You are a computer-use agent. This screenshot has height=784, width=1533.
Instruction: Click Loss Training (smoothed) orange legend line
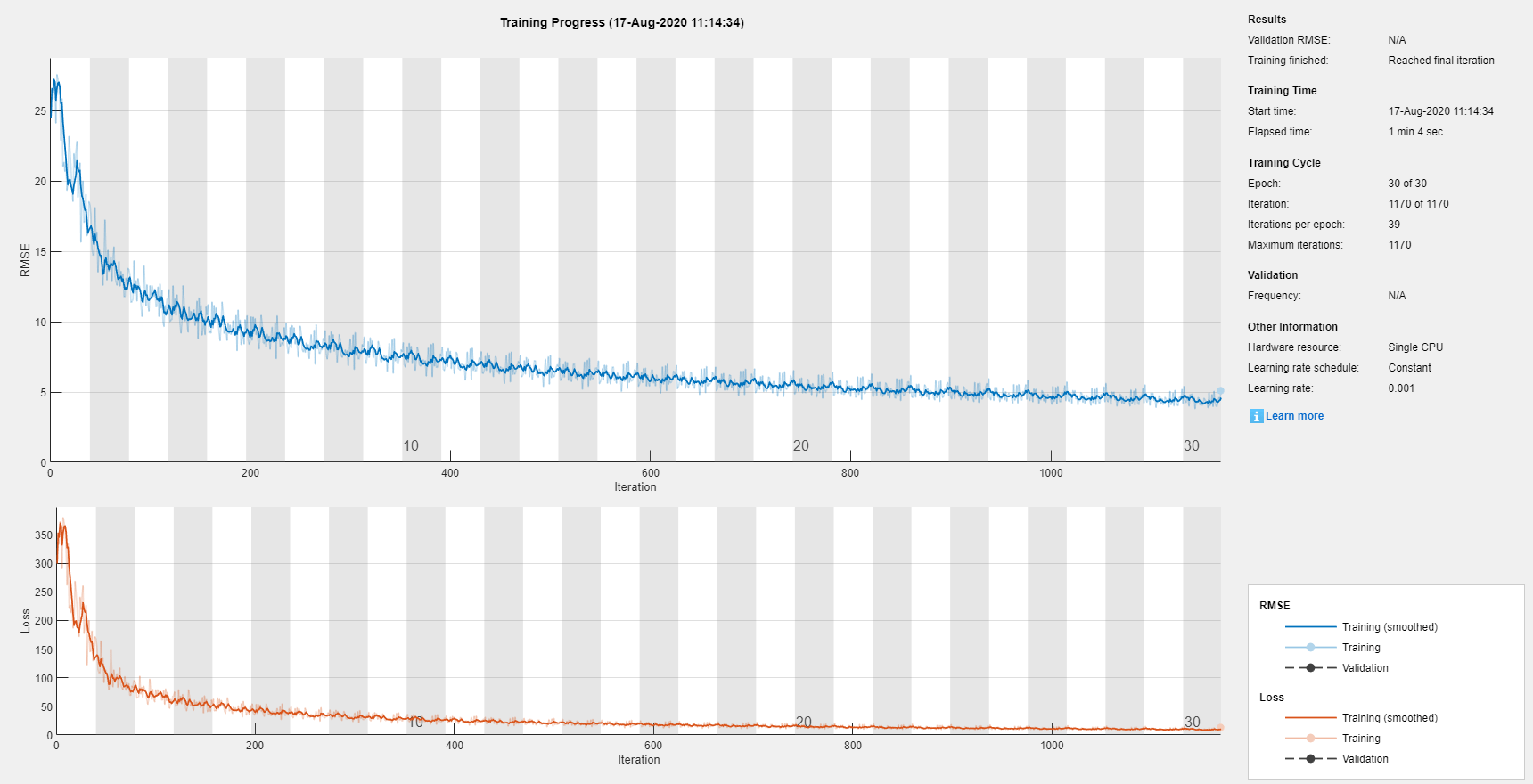pyautogui.click(x=1310, y=718)
